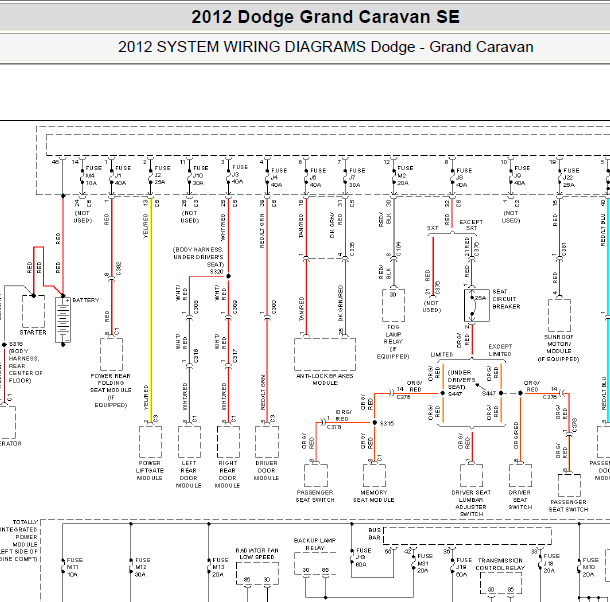Click the 'FUSE J6 40A' label
610x602 pixels.
tap(318, 178)
